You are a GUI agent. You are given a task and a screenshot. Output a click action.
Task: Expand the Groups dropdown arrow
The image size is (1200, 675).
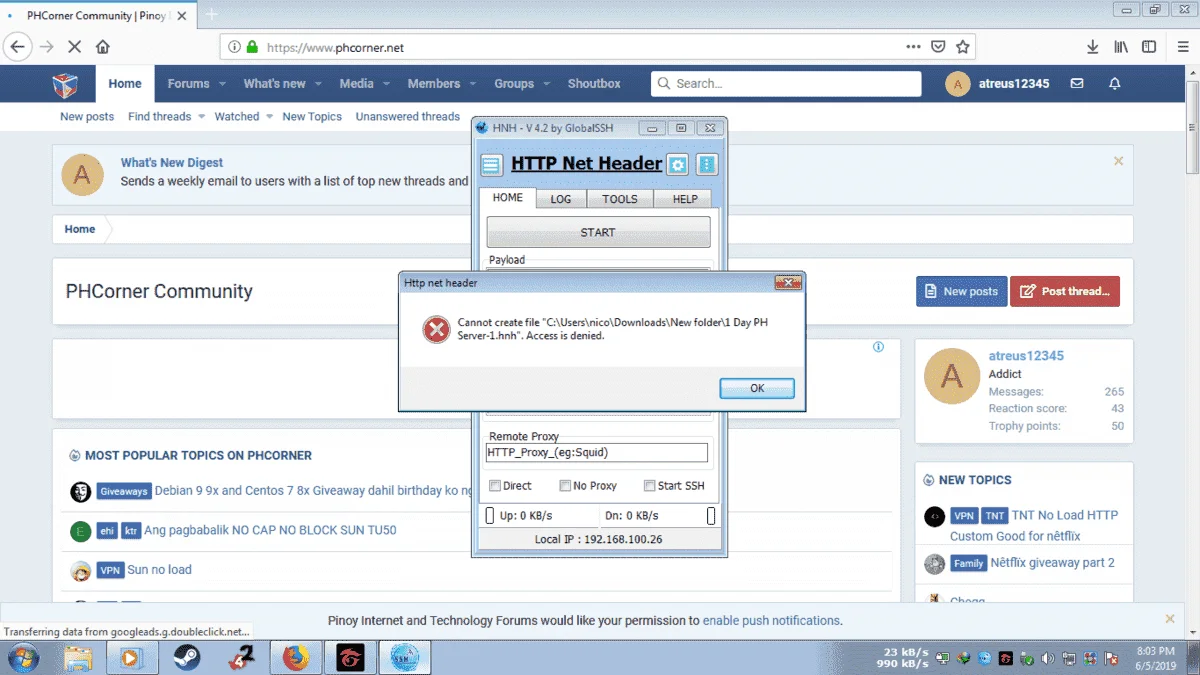click(546, 84)
